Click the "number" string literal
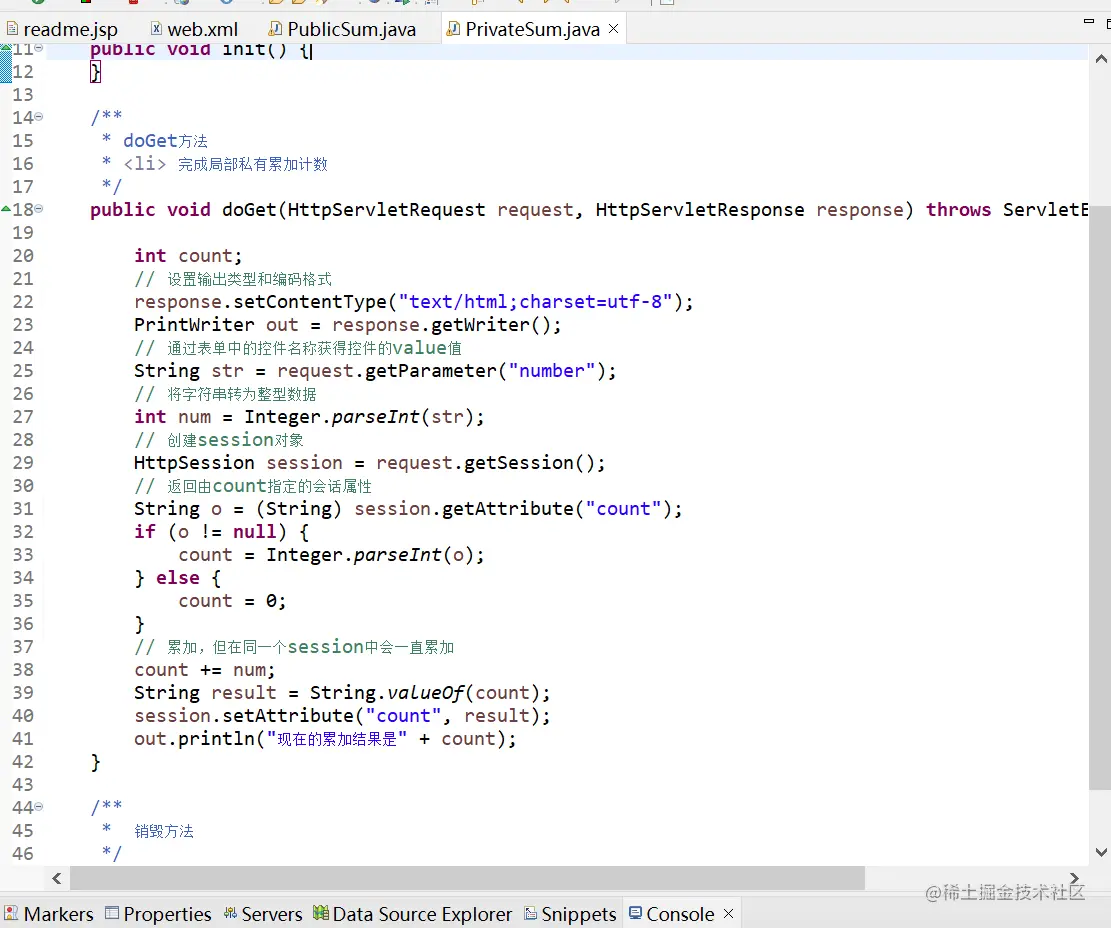1111x928 pixels. [x=552, y=371]
